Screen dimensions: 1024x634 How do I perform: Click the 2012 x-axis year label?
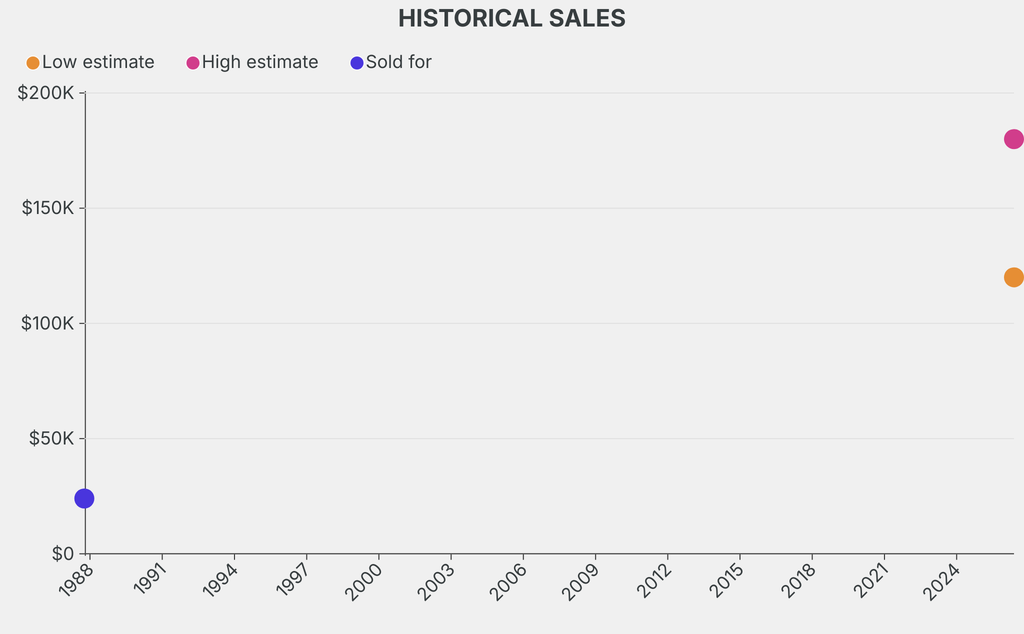pos(654,580)
